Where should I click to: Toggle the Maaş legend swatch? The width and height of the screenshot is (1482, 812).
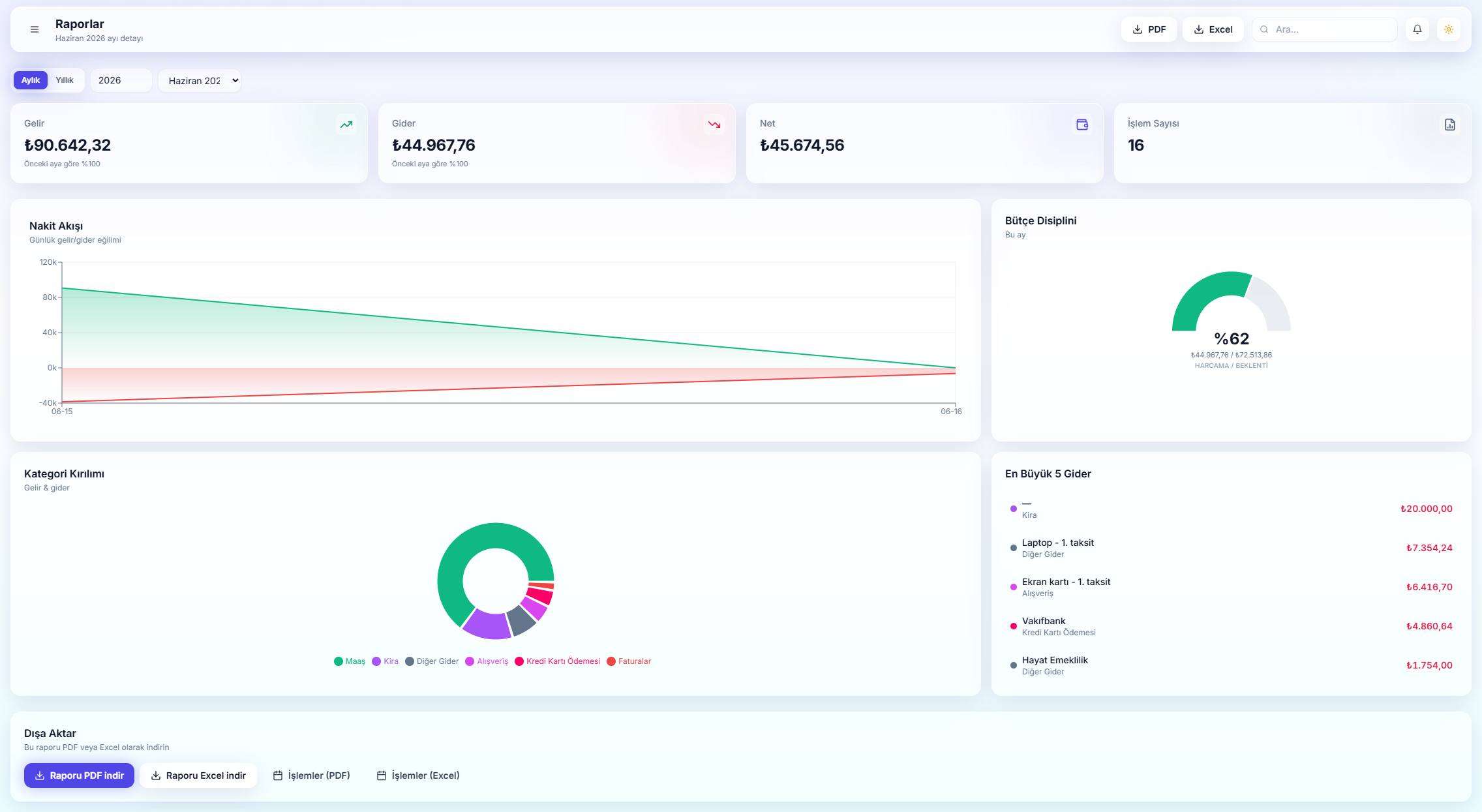[x=339, y=661]
